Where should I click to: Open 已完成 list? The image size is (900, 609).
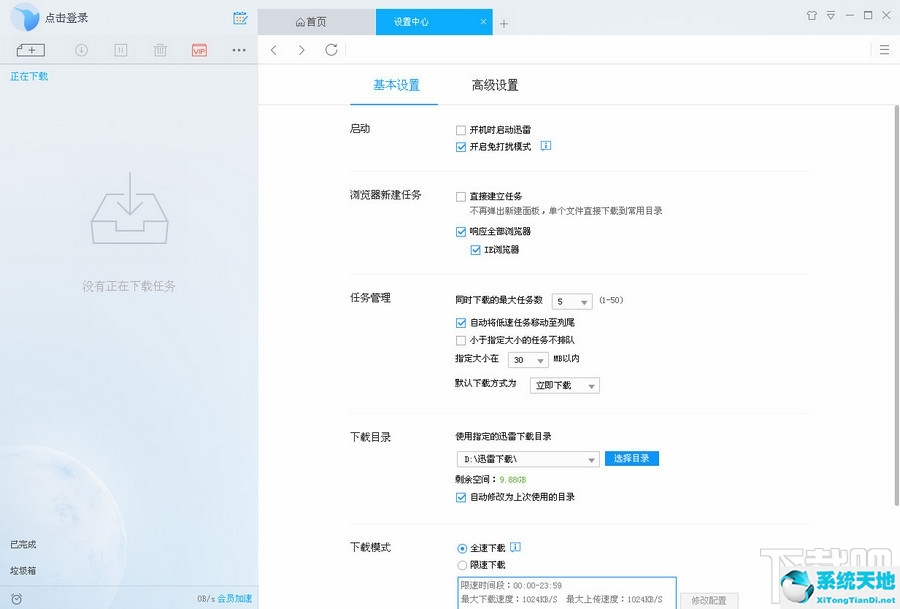23,544
